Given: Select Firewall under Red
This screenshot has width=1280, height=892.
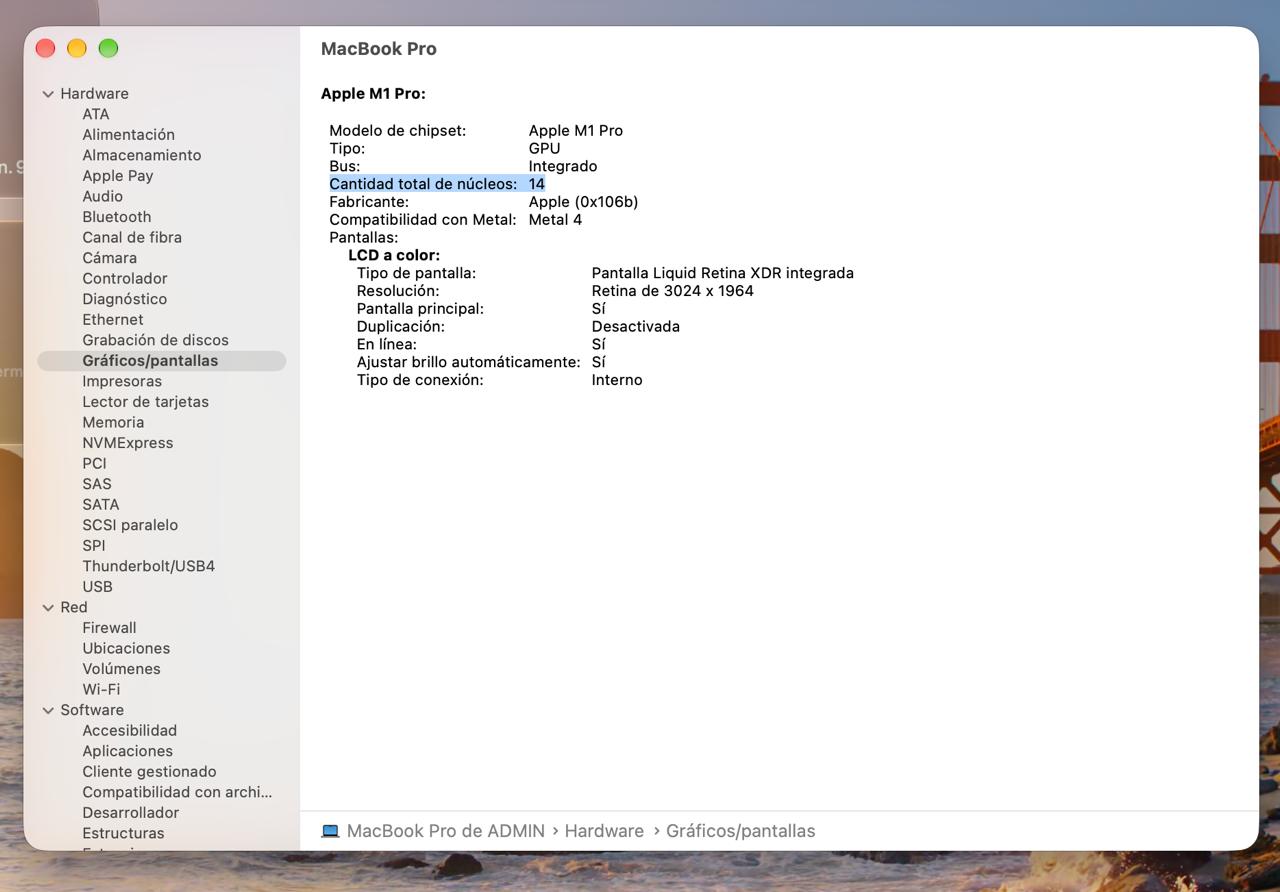Looking at the screenshot, I should click(x=109, y=628).
